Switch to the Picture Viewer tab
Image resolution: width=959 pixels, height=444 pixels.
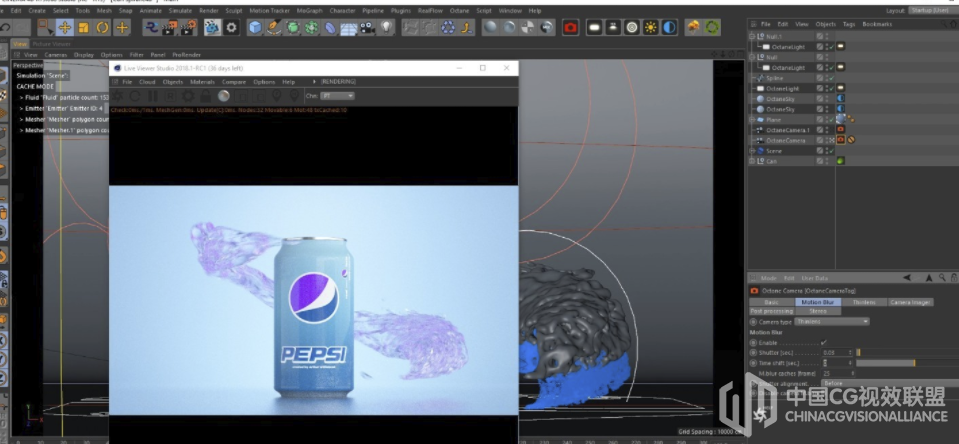51,44
